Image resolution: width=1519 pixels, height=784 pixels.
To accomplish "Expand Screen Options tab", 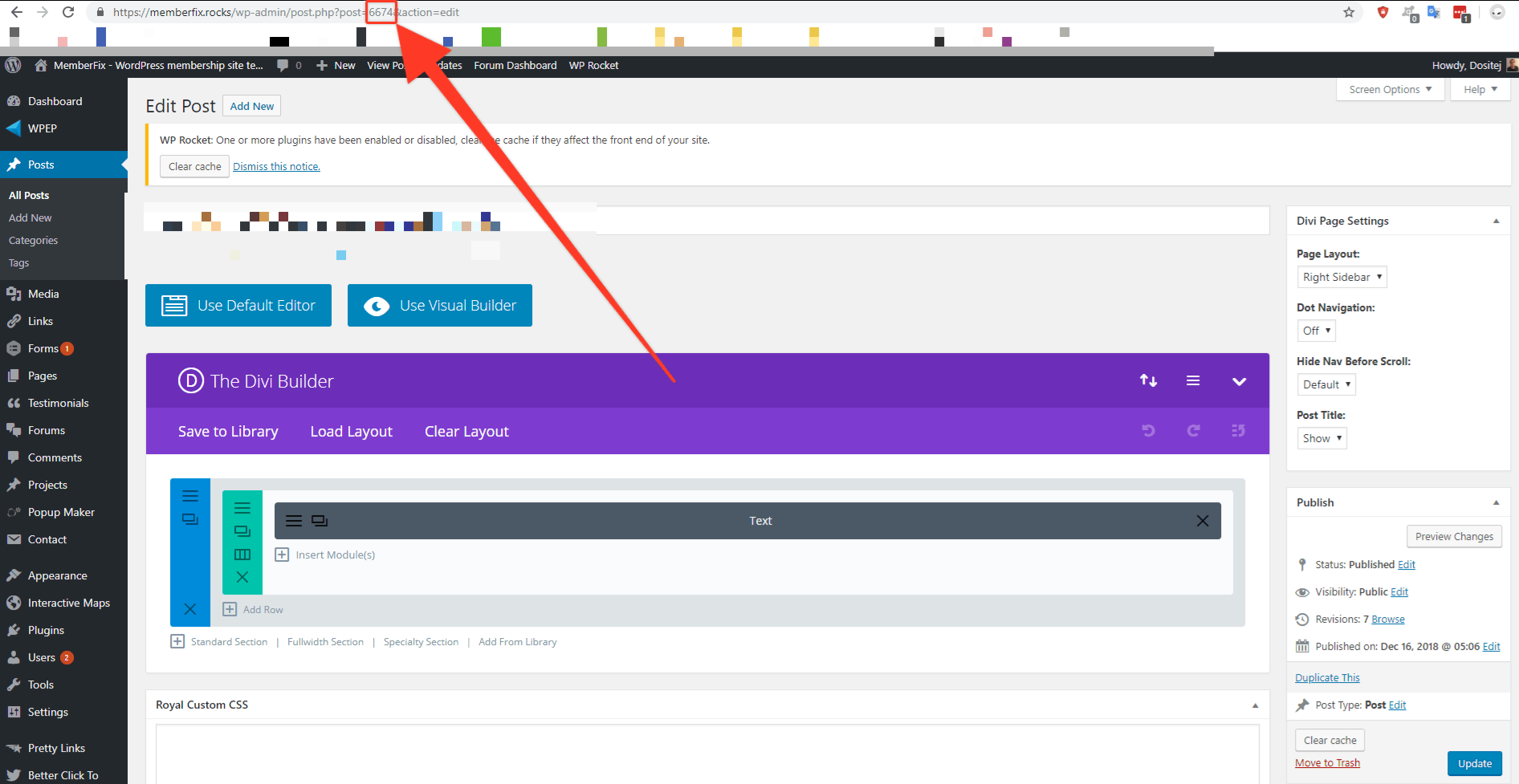I will [1391, 89].
